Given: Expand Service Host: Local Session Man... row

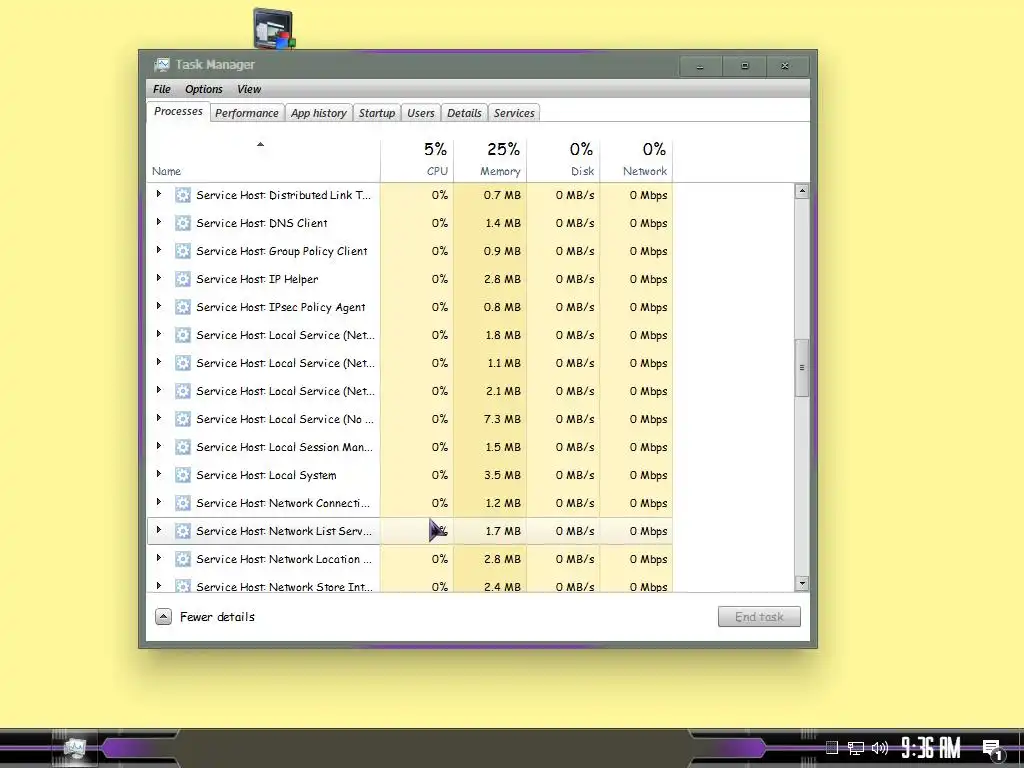Looking at the screenshot, I should tap(159, 446).
